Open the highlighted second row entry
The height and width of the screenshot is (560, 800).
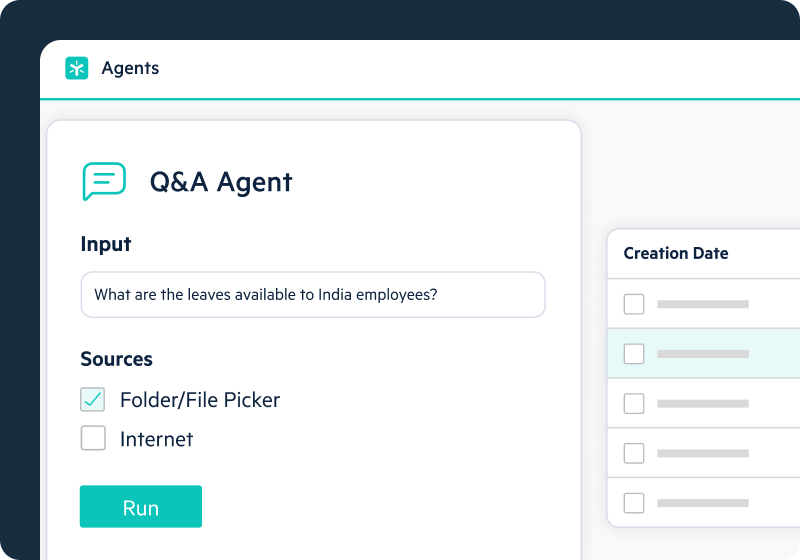click(x=703, y=353)
